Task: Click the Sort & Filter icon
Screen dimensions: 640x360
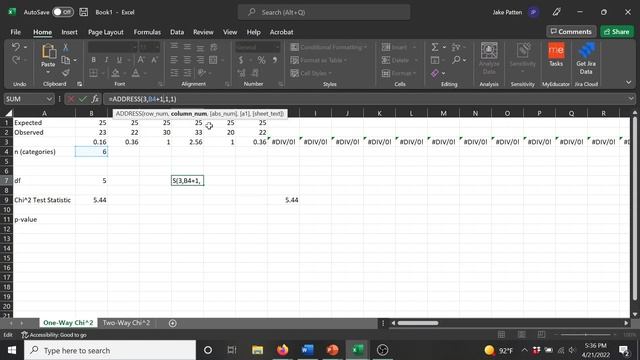Action: tap(456, 47)
